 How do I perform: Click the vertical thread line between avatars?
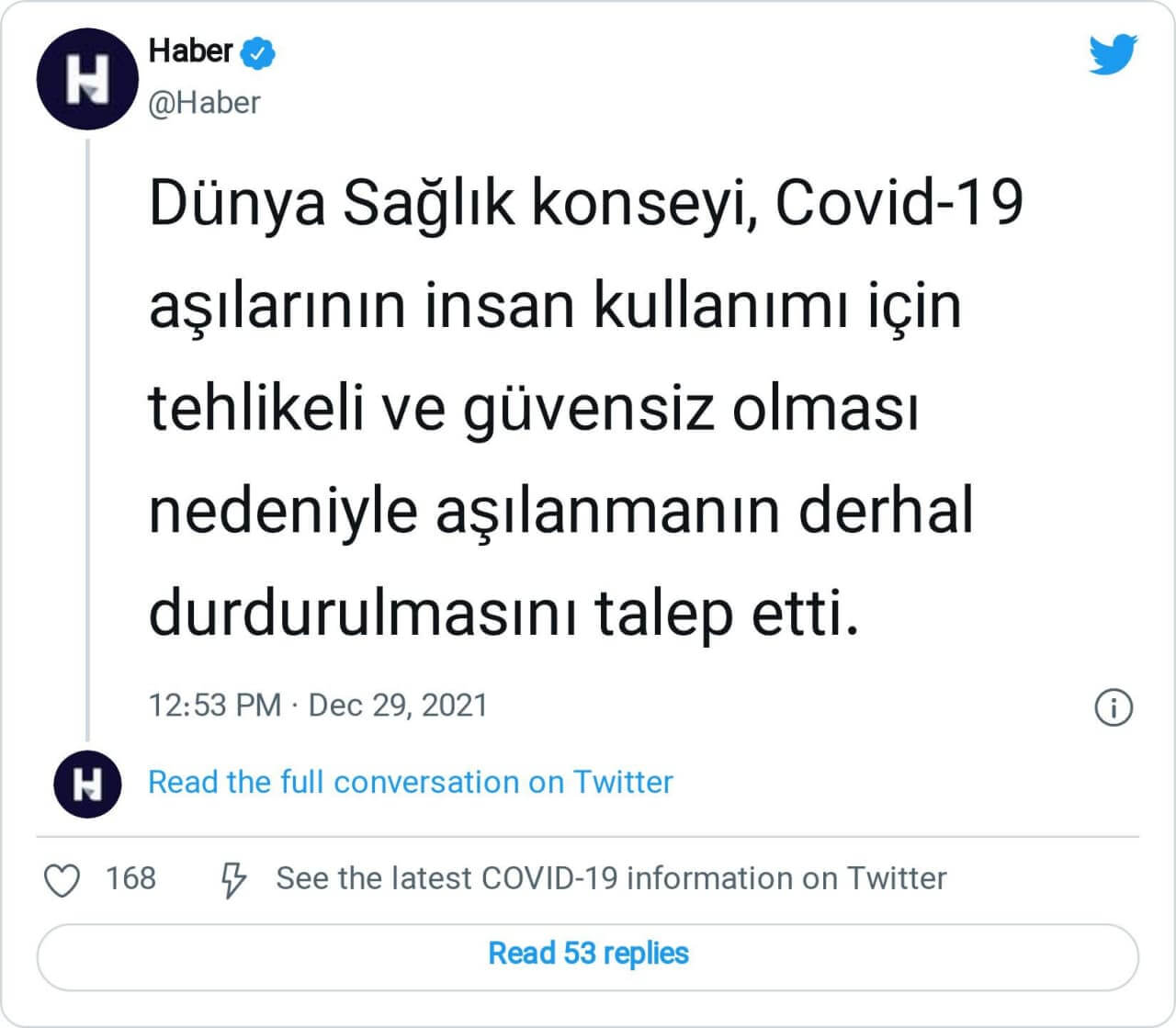click(87, 441)
